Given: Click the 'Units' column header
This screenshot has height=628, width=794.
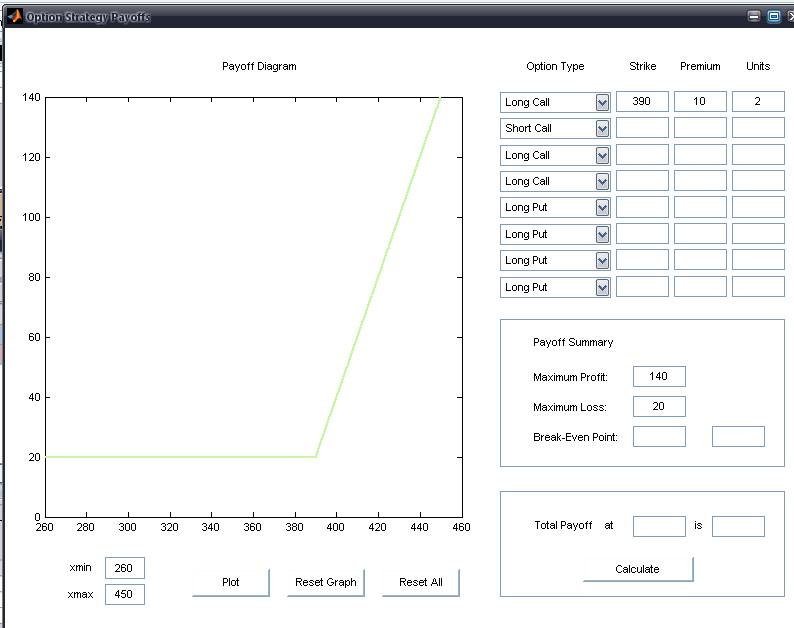Looking at the screenshot, I should pyautogui.click(x=758, y=66).
